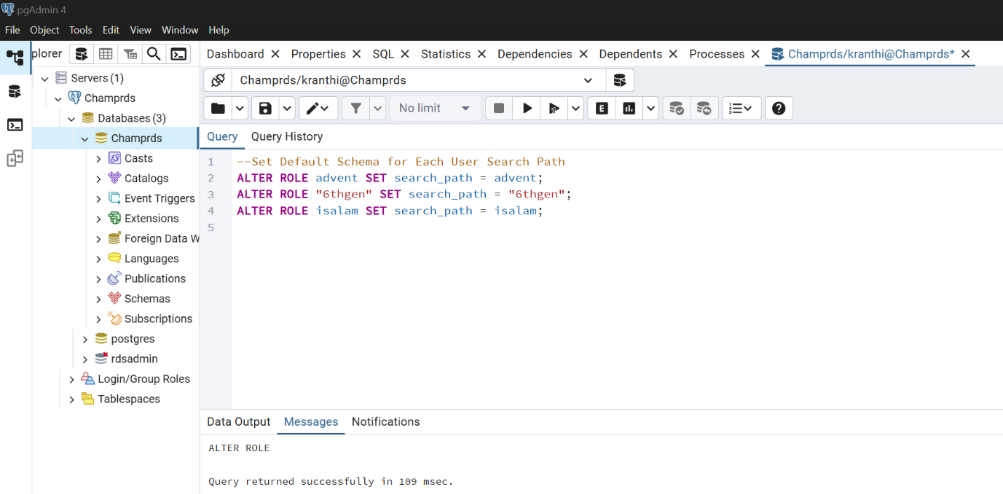Click the connection status link icon

(x=217, y=81)
